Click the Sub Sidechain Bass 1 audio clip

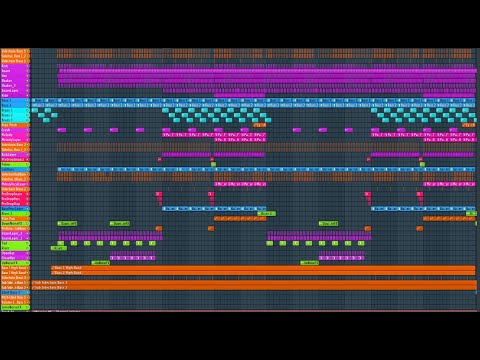[254, 283]
